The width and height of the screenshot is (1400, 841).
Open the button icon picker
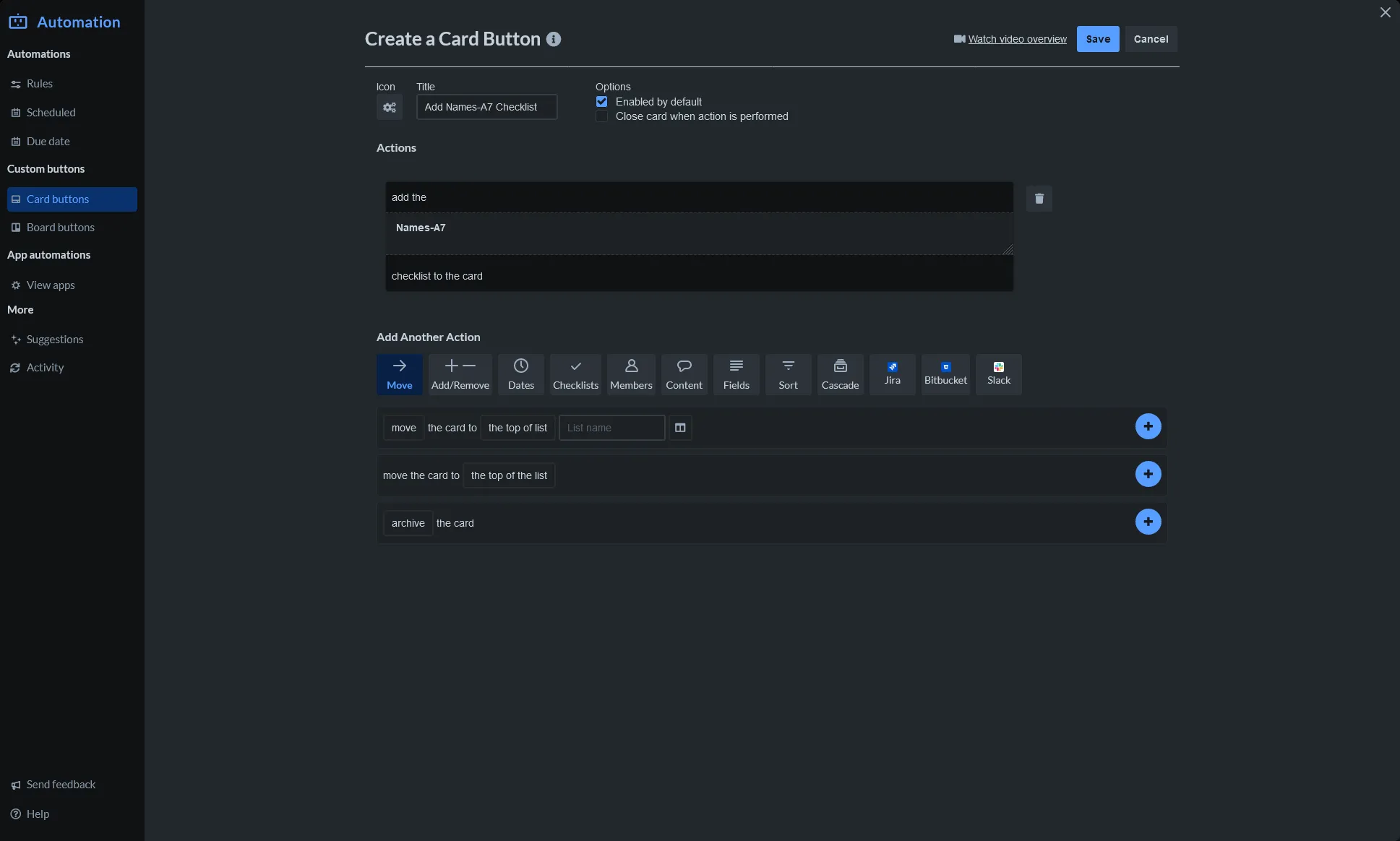pos(389,107)
